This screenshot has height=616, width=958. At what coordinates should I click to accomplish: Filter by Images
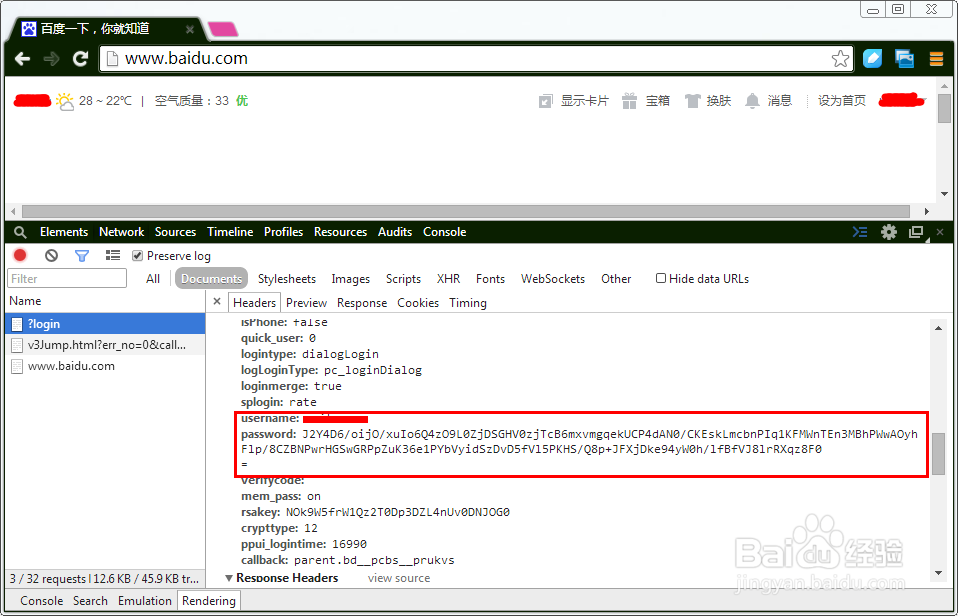351,279
